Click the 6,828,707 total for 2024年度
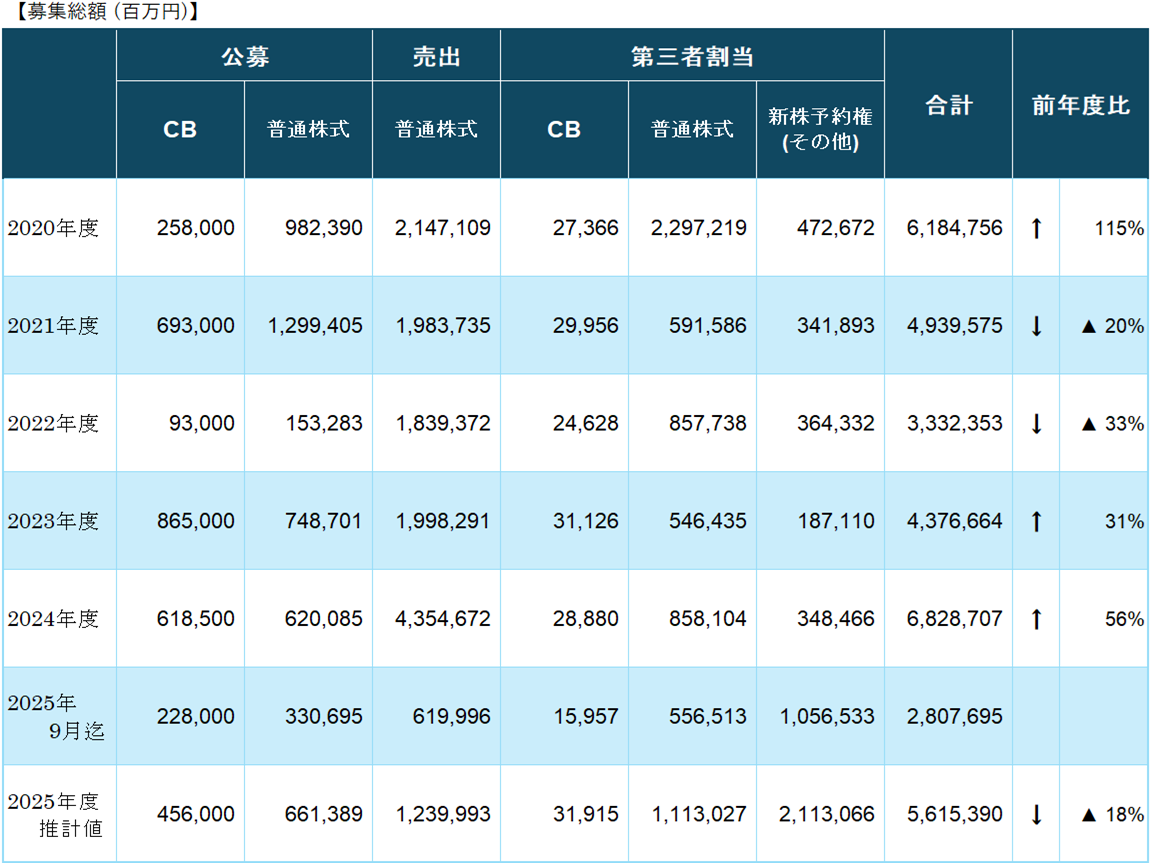 (947, 618)
